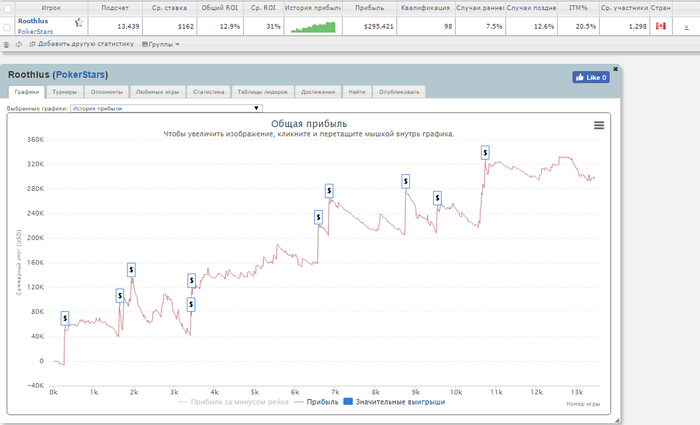The width and height of the screenshot is (700, 425).
Task: Sort by the Общий ROI column header
Action: 220,8
